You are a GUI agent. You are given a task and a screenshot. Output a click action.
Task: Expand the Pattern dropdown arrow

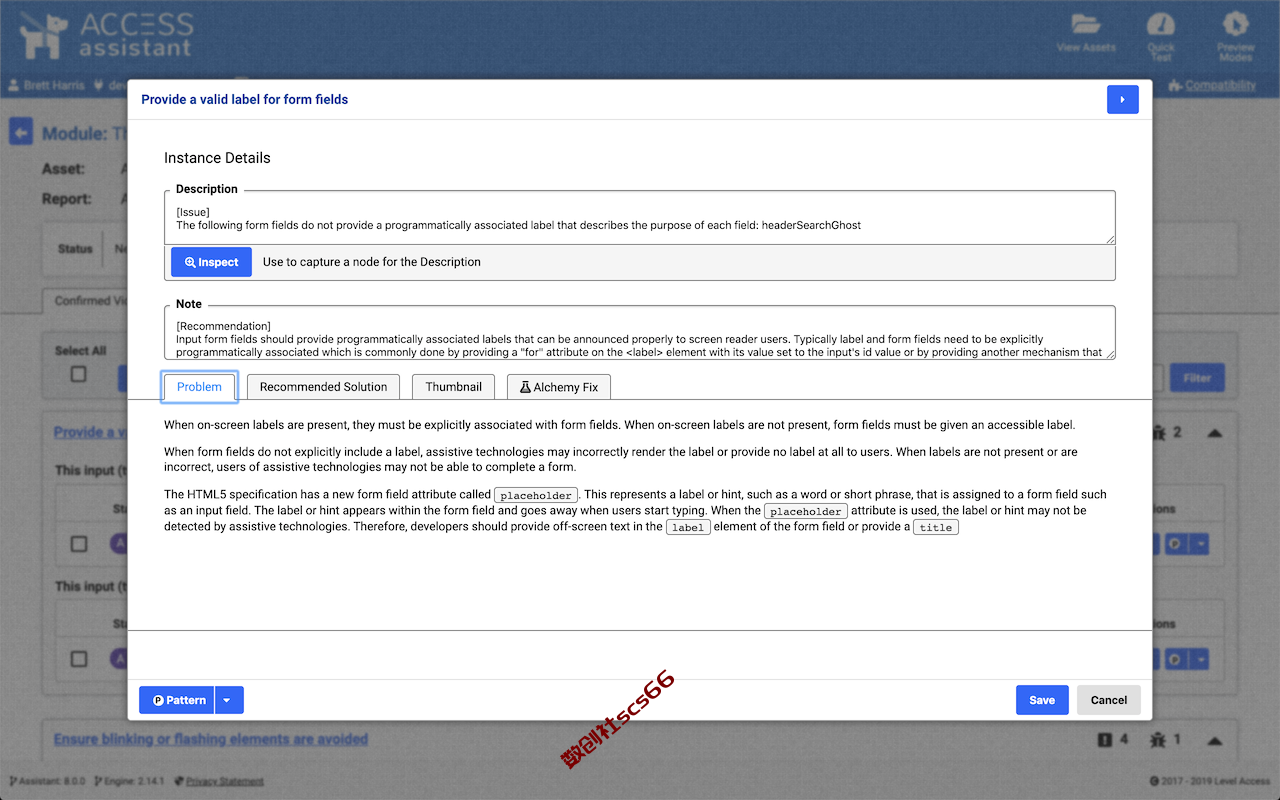[x=228, y=700]
